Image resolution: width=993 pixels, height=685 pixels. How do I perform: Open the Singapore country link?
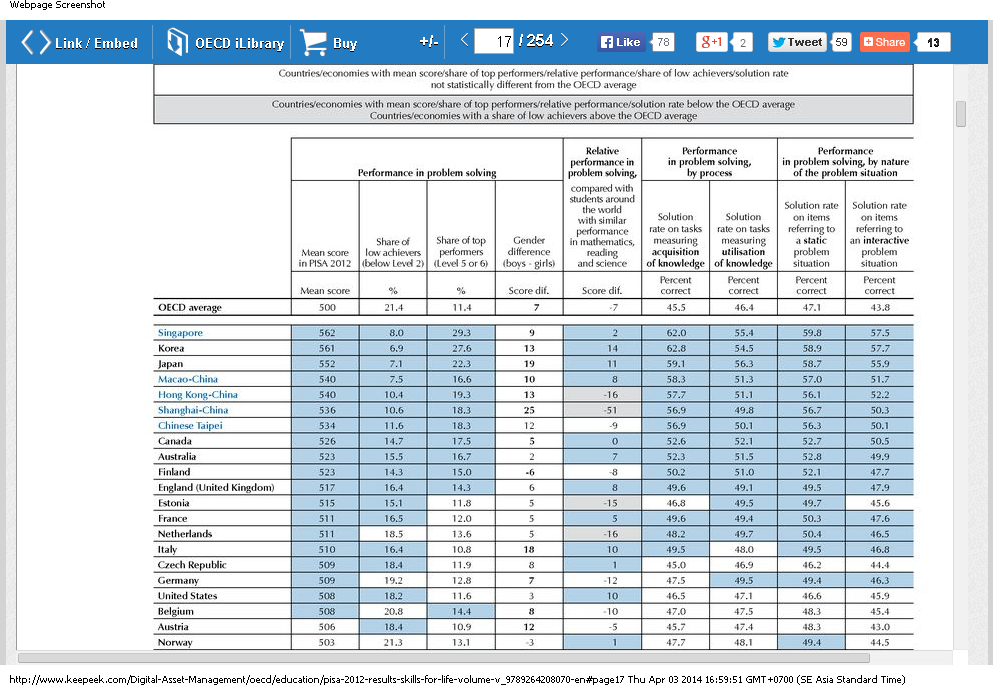180,332
